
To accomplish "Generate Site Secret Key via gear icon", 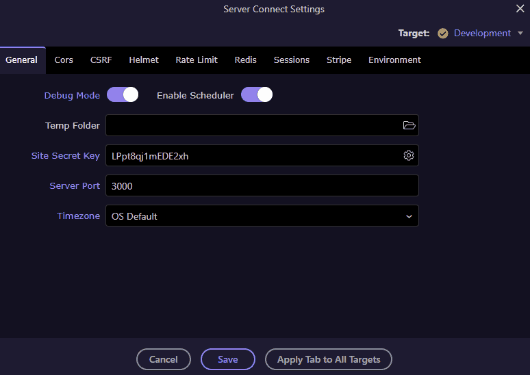I will tap(409, 156).
